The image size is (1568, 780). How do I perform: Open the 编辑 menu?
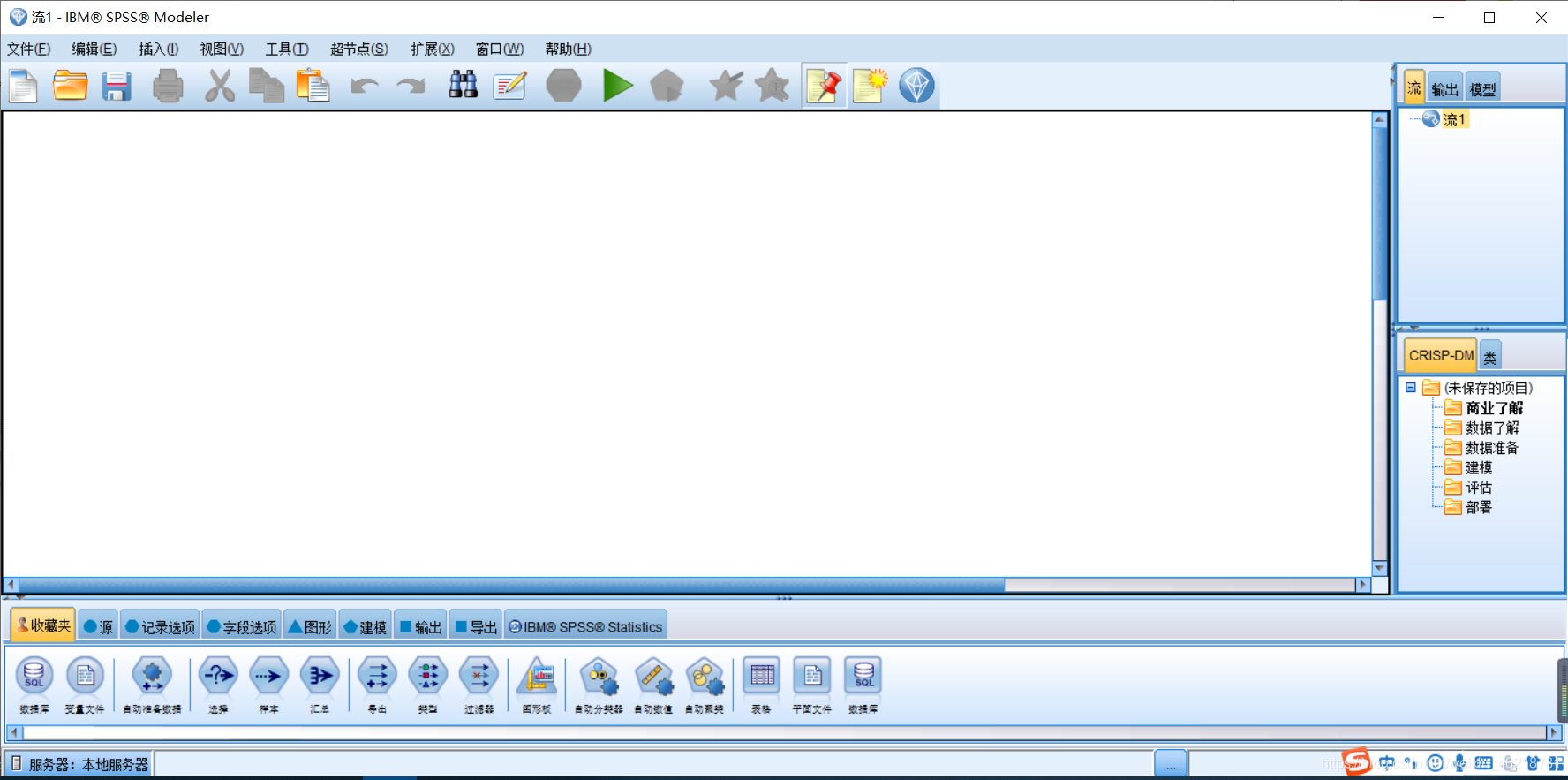(94, 49)
